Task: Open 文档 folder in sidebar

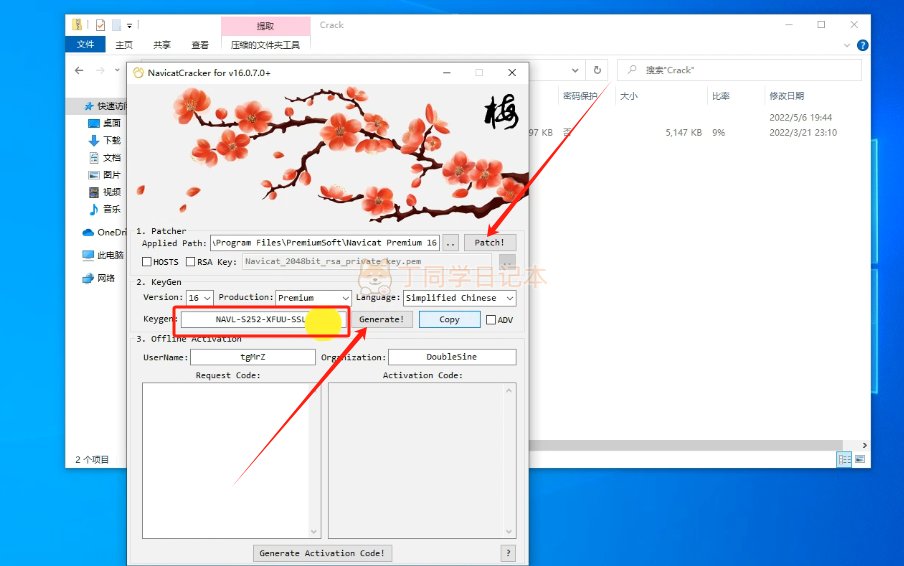Action: click(x=104, y=157)
